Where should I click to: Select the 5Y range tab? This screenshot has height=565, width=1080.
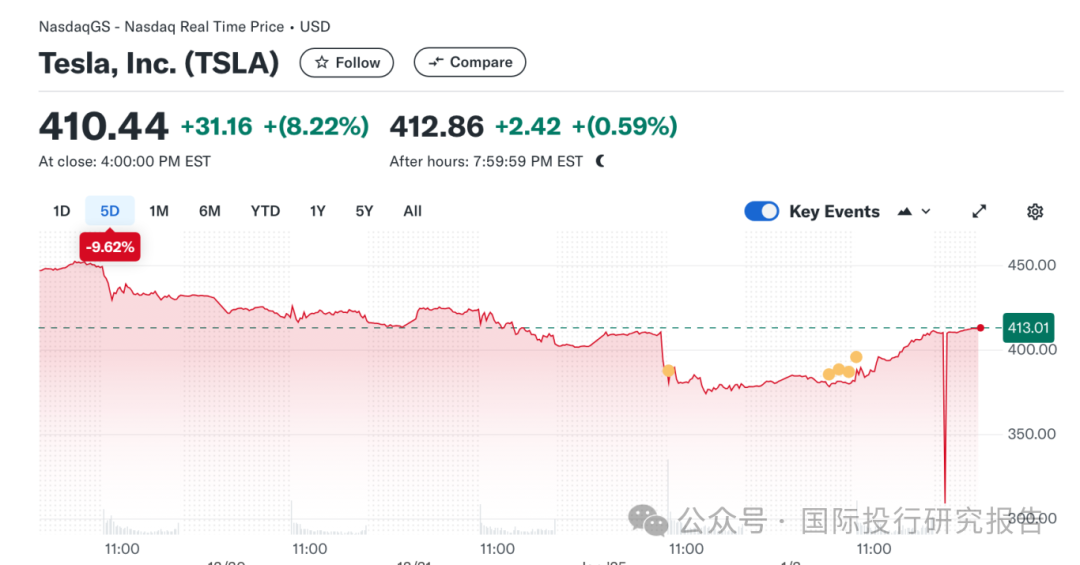[364, 211]
